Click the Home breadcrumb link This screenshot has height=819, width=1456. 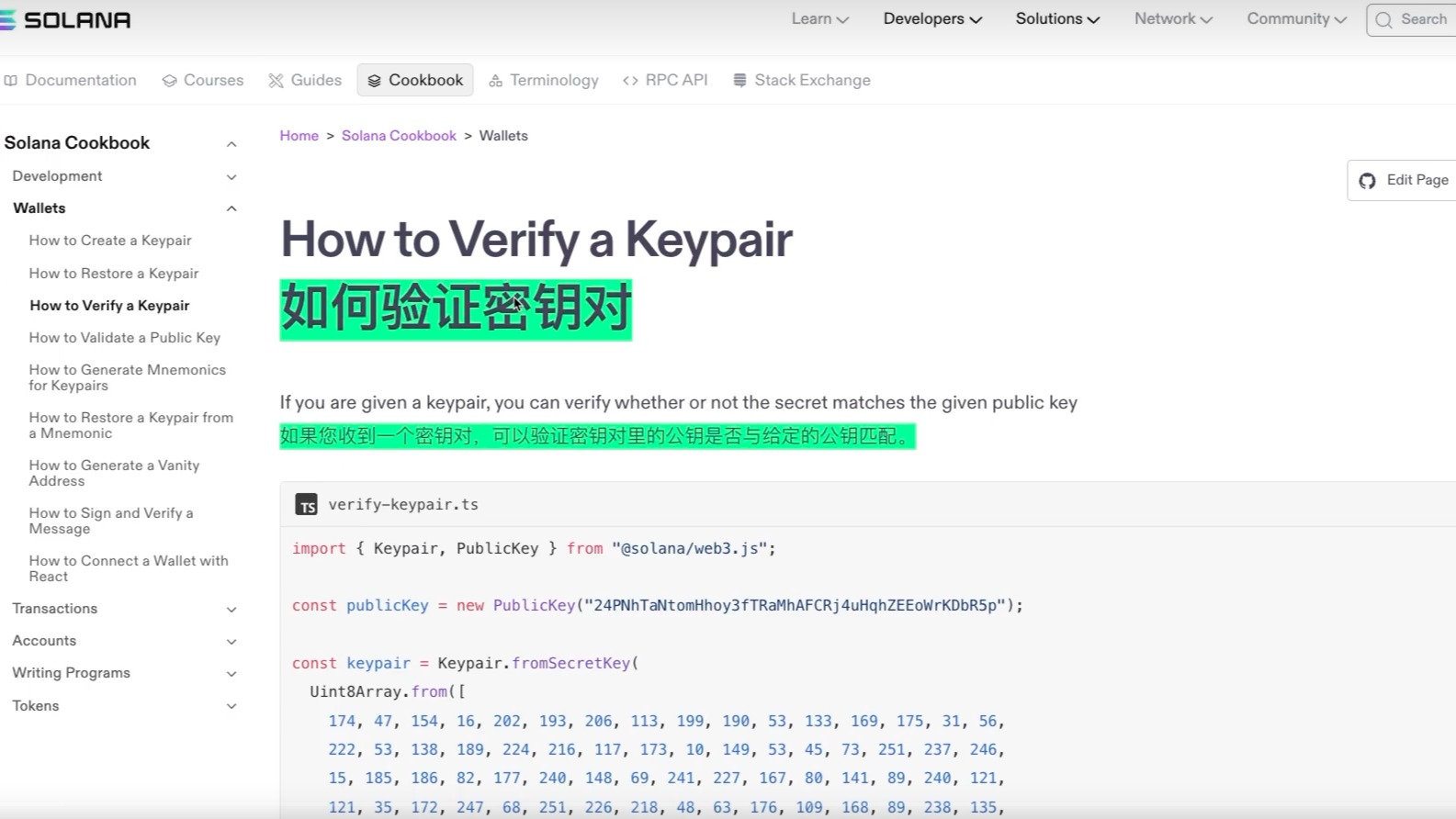point(299,136)
